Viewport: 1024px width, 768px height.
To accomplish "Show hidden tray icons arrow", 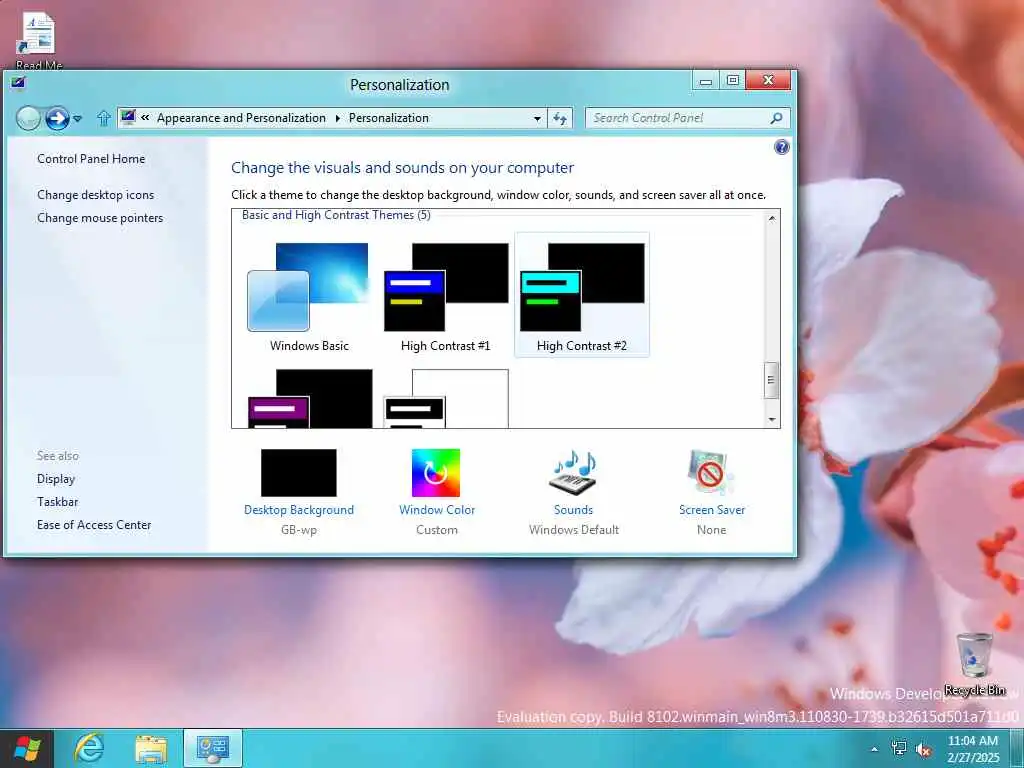I will [x=874, y=749].
